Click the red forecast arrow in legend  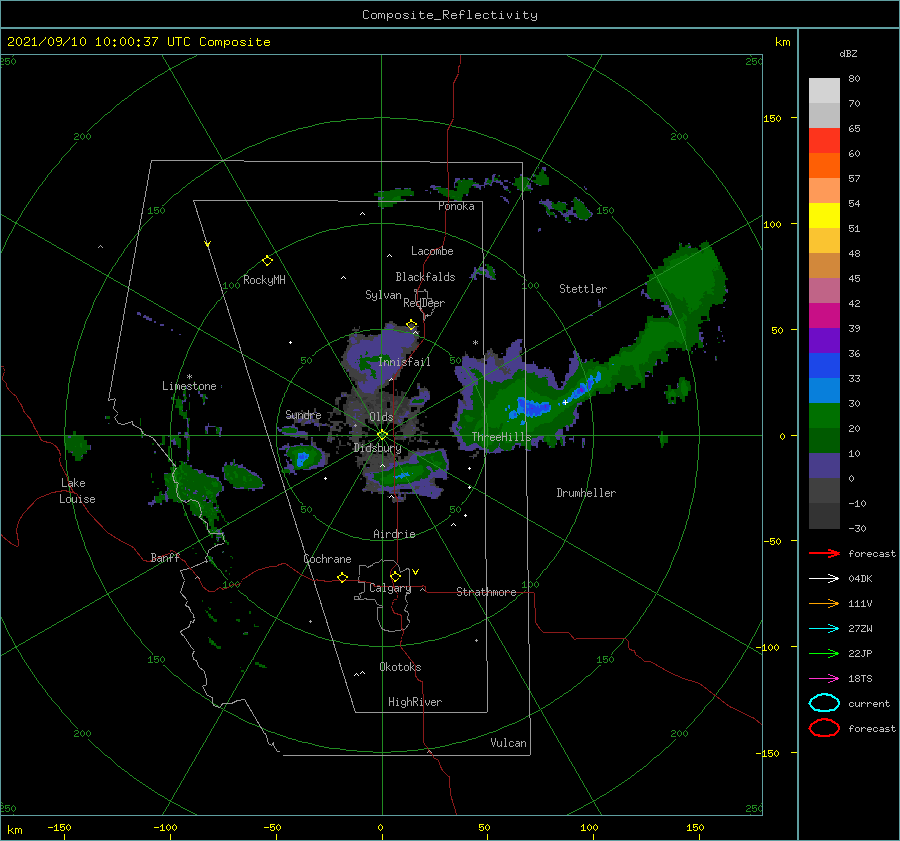tap(824, 553)
